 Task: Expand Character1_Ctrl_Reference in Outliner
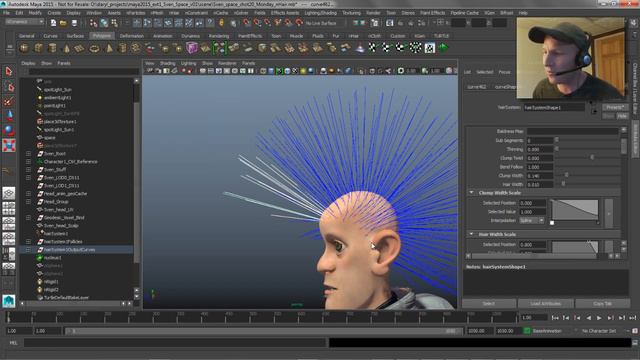pyautogui.click(x=28, y=162)
